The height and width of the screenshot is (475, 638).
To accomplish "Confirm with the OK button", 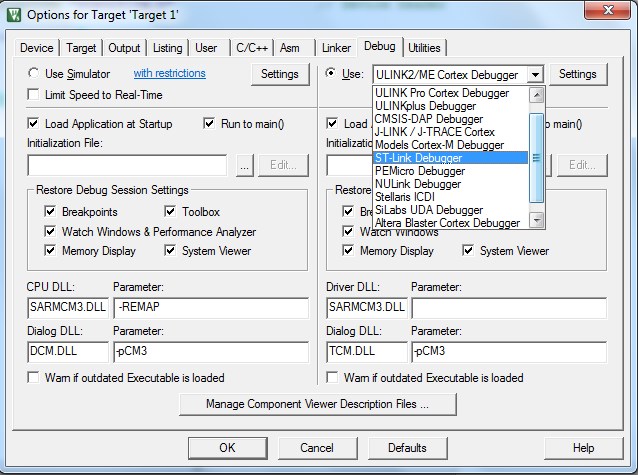I will click(x=228, y=448).
